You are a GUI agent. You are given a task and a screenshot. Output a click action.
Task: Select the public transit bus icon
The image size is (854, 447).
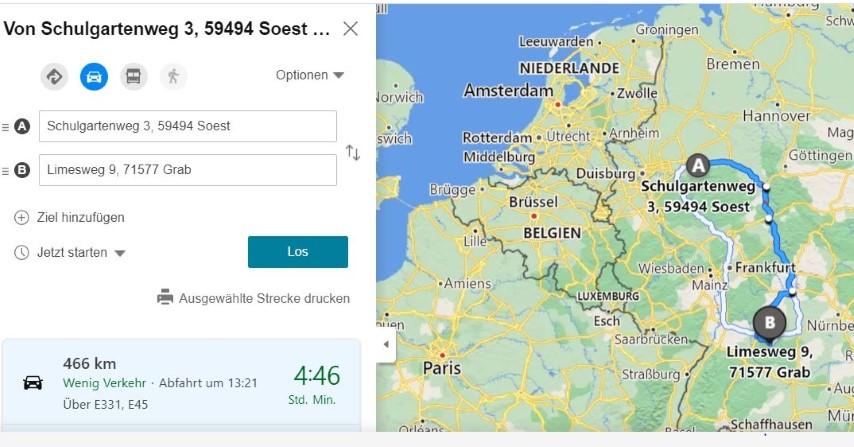[133, 76]
